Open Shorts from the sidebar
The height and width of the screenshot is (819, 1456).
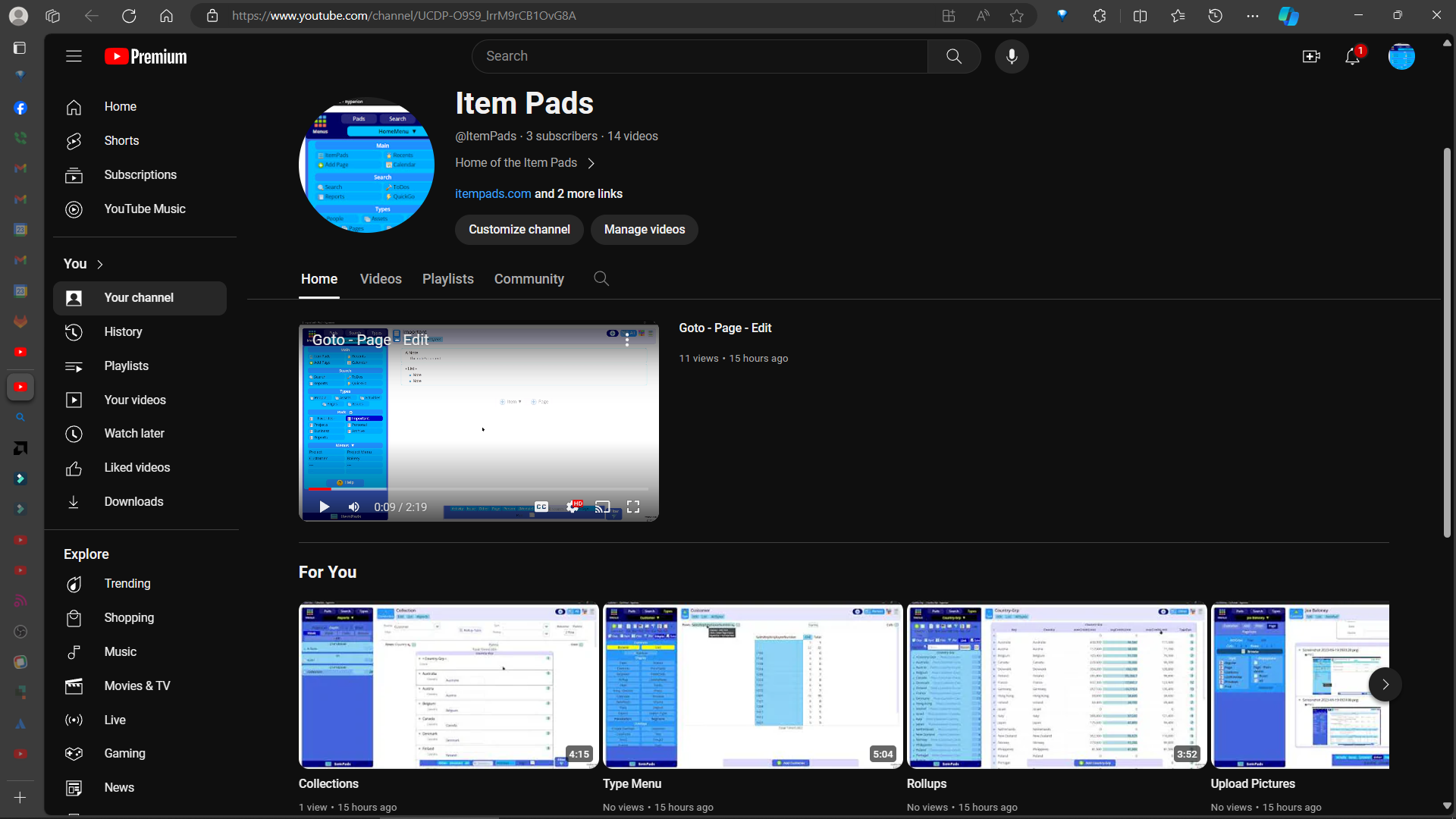140,141
